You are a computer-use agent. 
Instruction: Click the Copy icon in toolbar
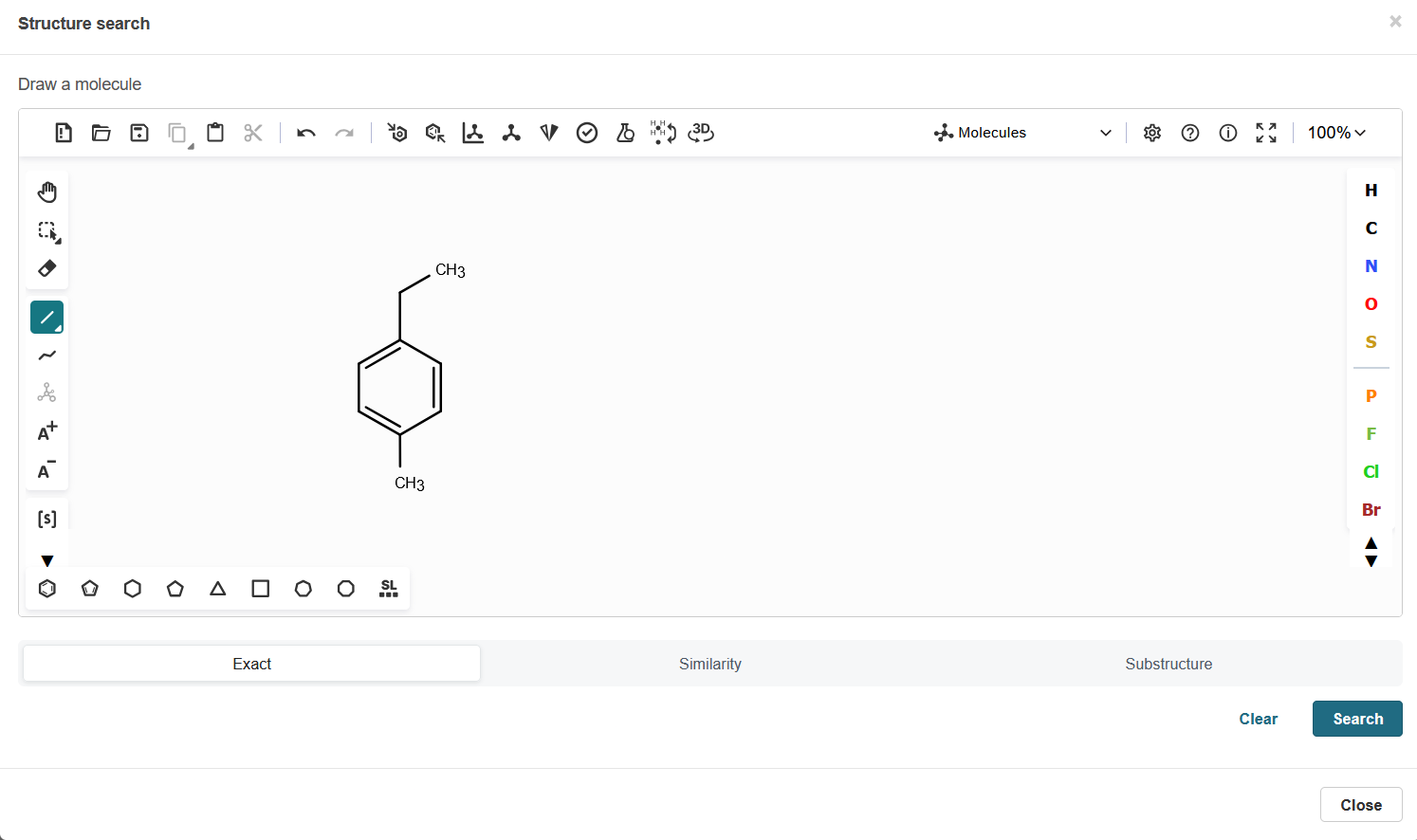click(x=177, y=133)
